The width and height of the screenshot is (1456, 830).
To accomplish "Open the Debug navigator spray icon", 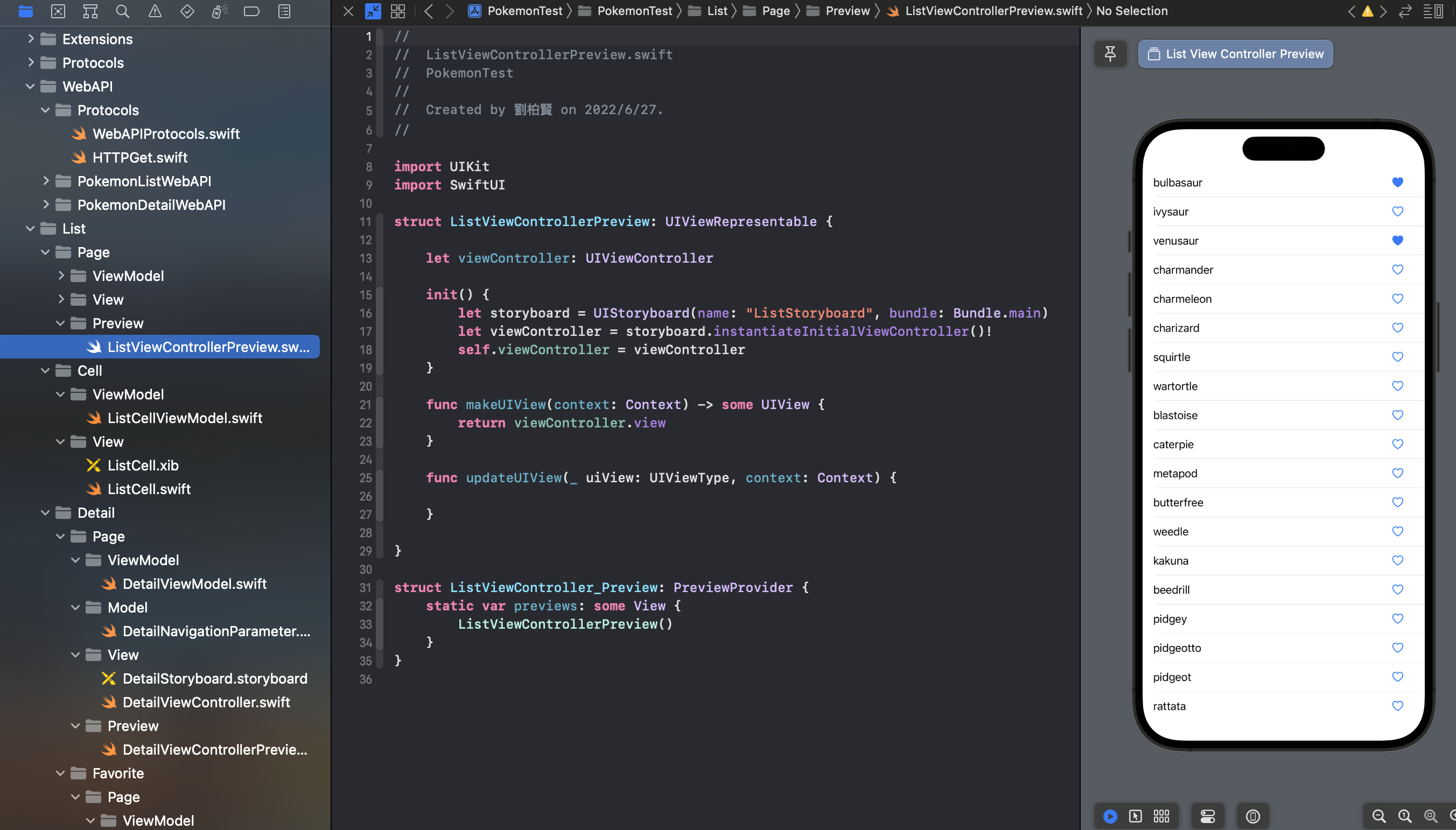I will tap(219, 11).
